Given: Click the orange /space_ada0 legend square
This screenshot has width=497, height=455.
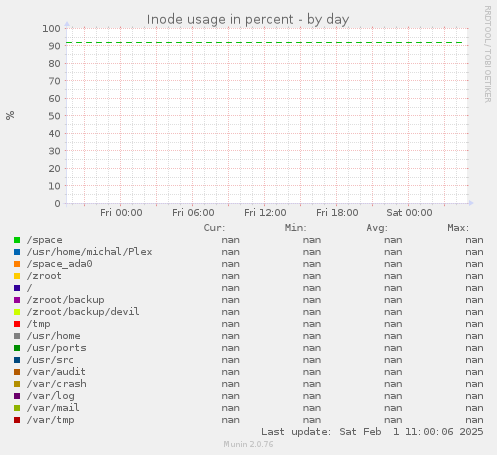Looking at the screenshot, I should pos(17,264).
